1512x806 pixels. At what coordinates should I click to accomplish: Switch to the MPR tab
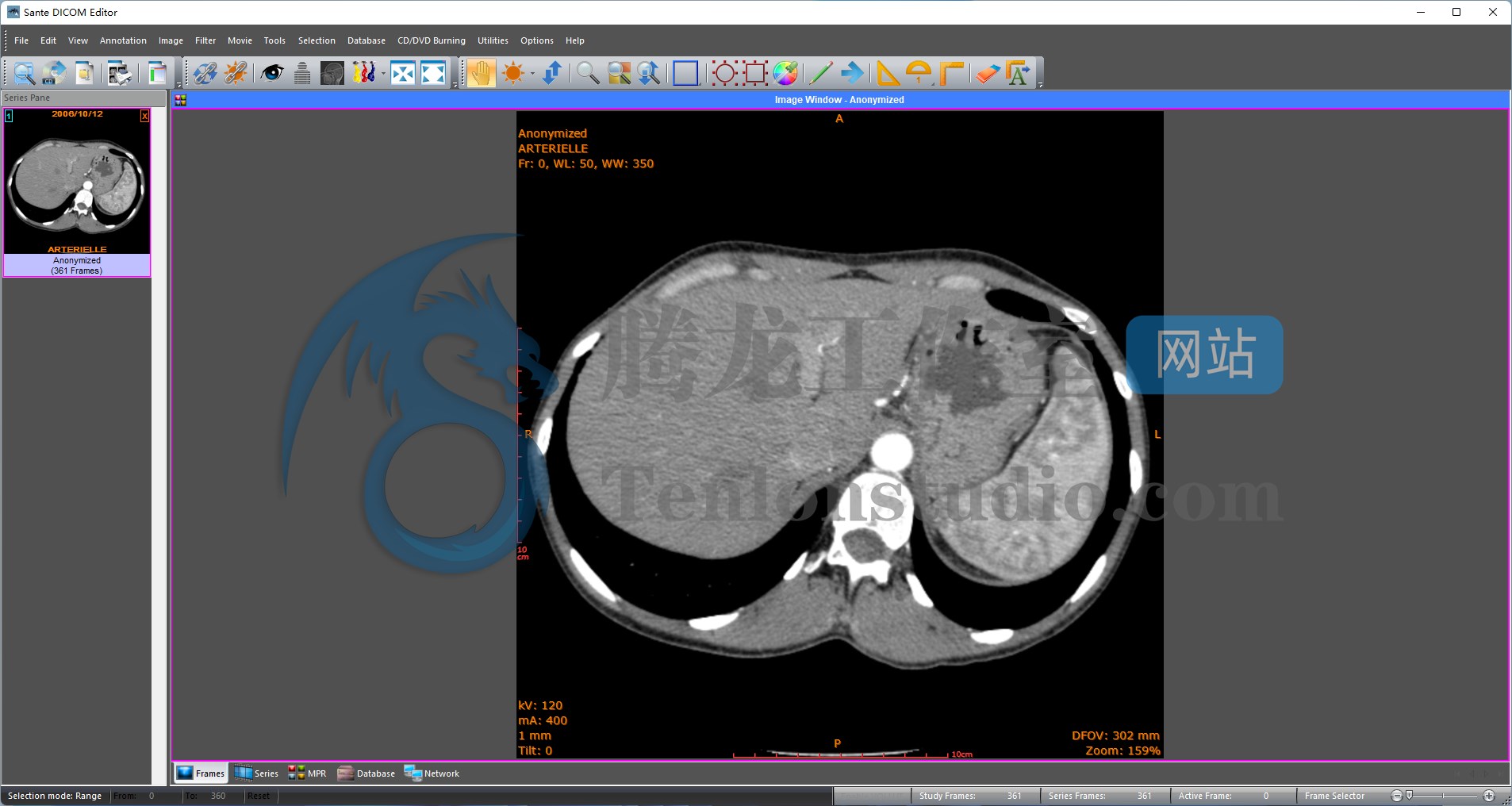[x=307, y=773]
